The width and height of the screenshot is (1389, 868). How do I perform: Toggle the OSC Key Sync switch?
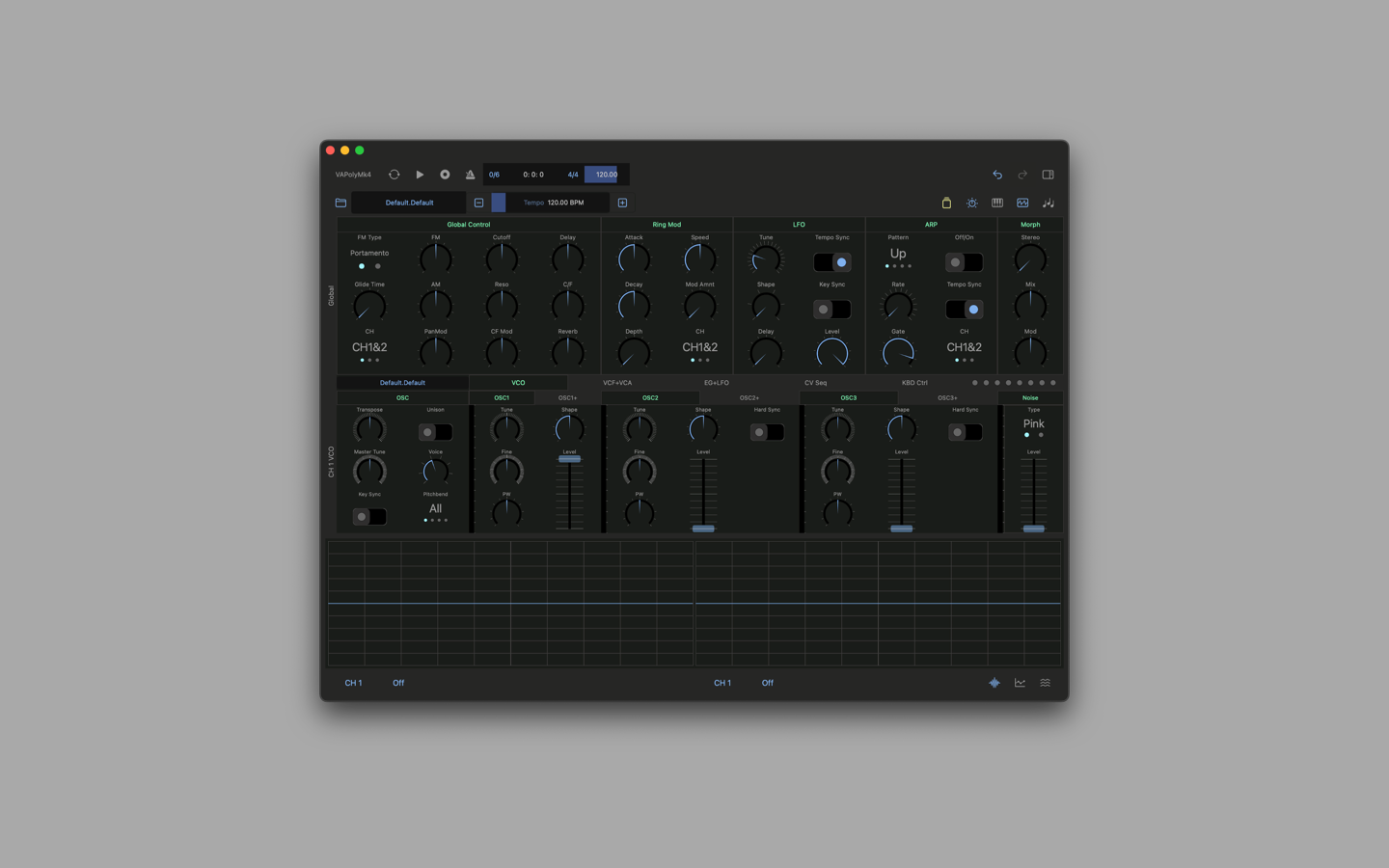click(369, 517)
